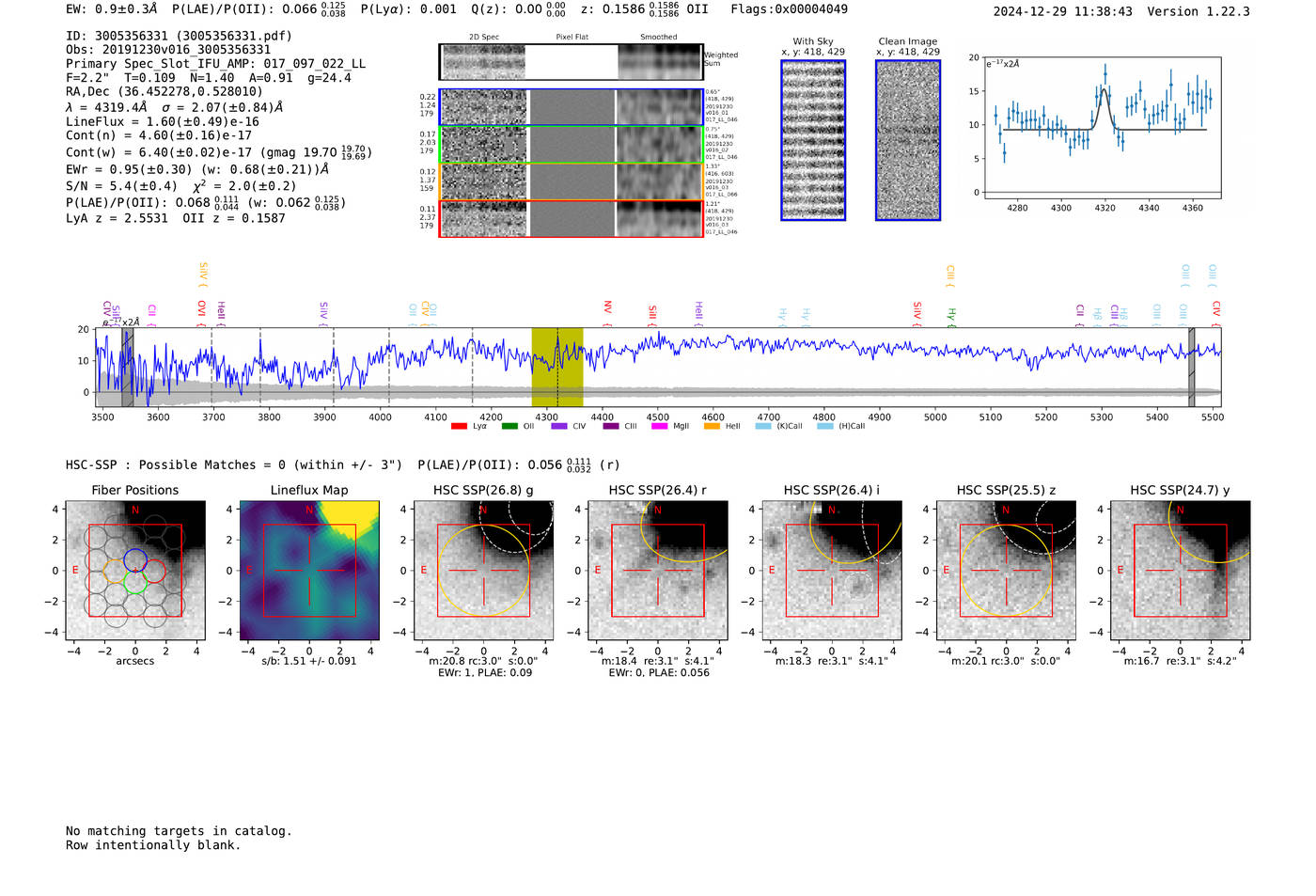Click the F=2.2" T=0.109 N=1.40 line

pyautogui.click(x=209, y=78)
